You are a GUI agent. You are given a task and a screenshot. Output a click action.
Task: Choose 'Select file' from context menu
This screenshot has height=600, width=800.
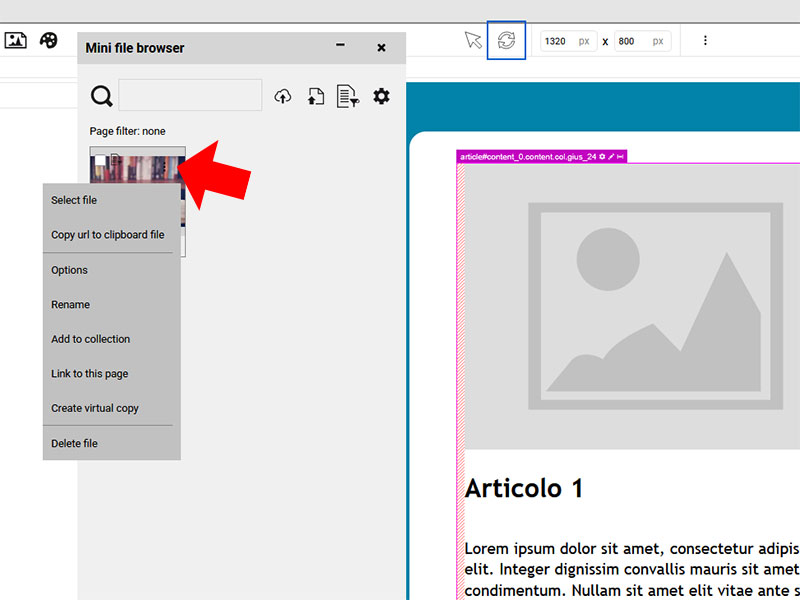pos(74,200)
